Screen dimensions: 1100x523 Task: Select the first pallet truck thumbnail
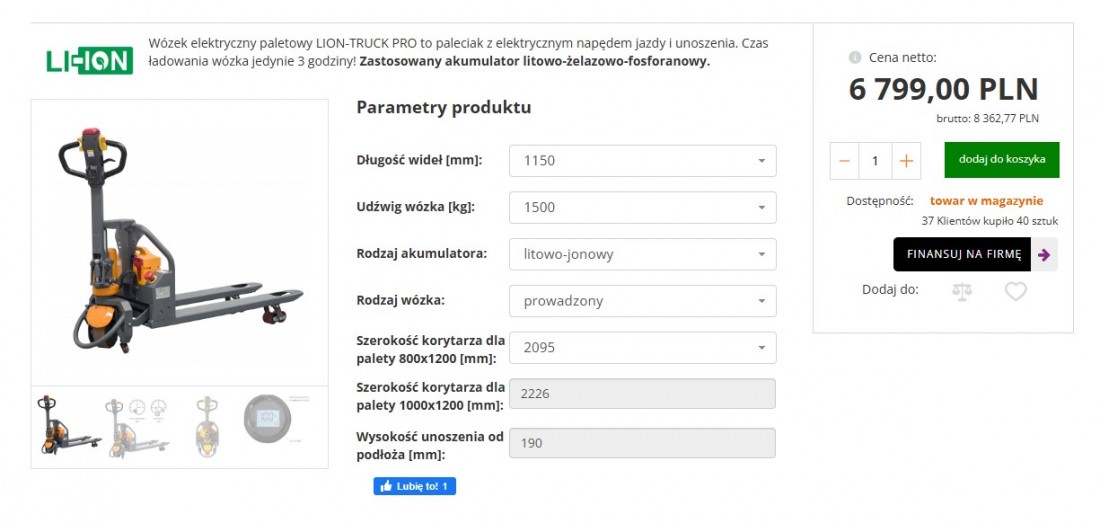[x=69, y=426]
